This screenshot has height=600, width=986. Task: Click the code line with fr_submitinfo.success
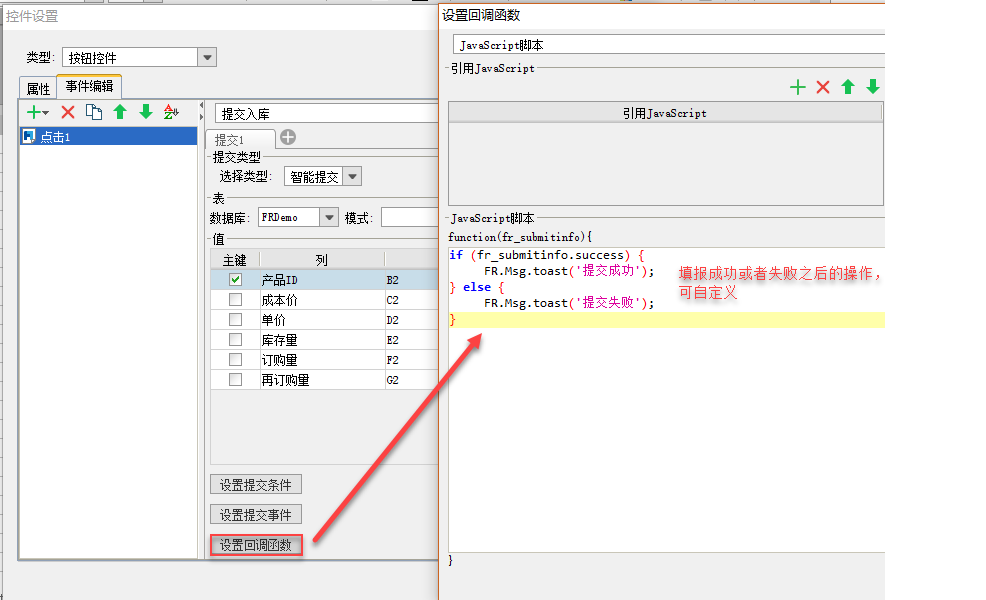[x=546, y=255]
